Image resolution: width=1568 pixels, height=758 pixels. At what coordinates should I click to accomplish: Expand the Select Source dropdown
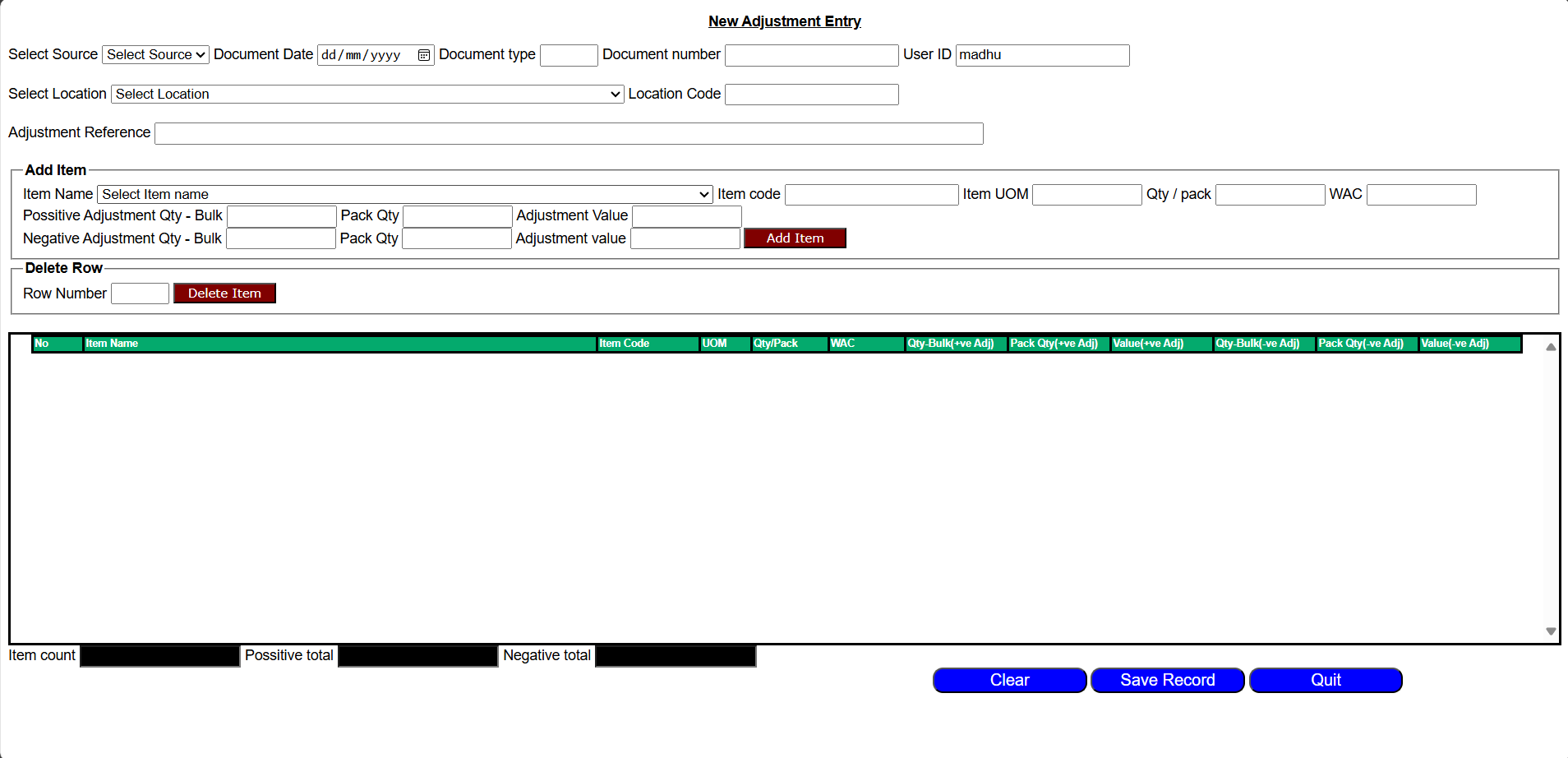coord(155,55)
